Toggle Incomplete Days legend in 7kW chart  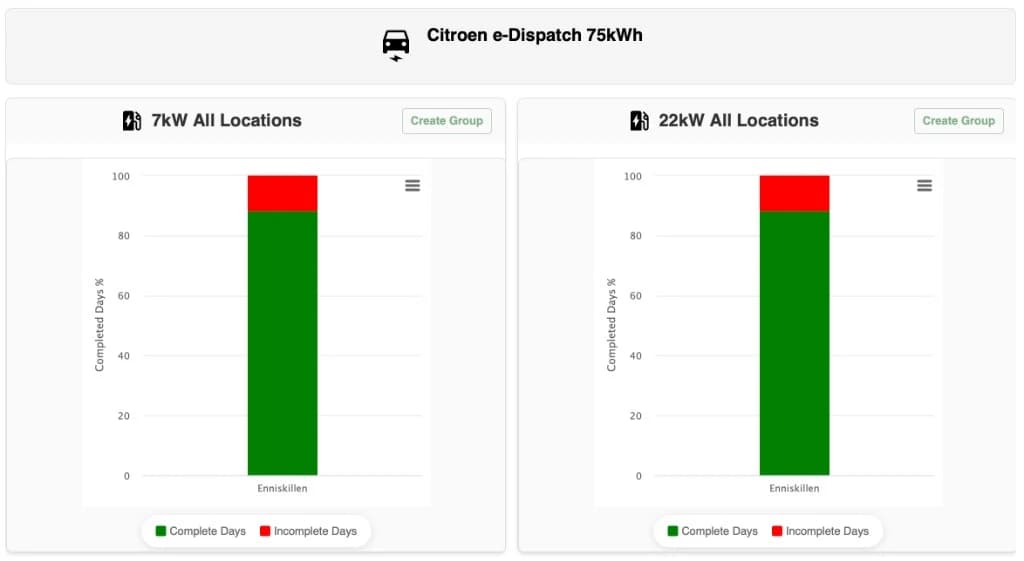[308, 531]
